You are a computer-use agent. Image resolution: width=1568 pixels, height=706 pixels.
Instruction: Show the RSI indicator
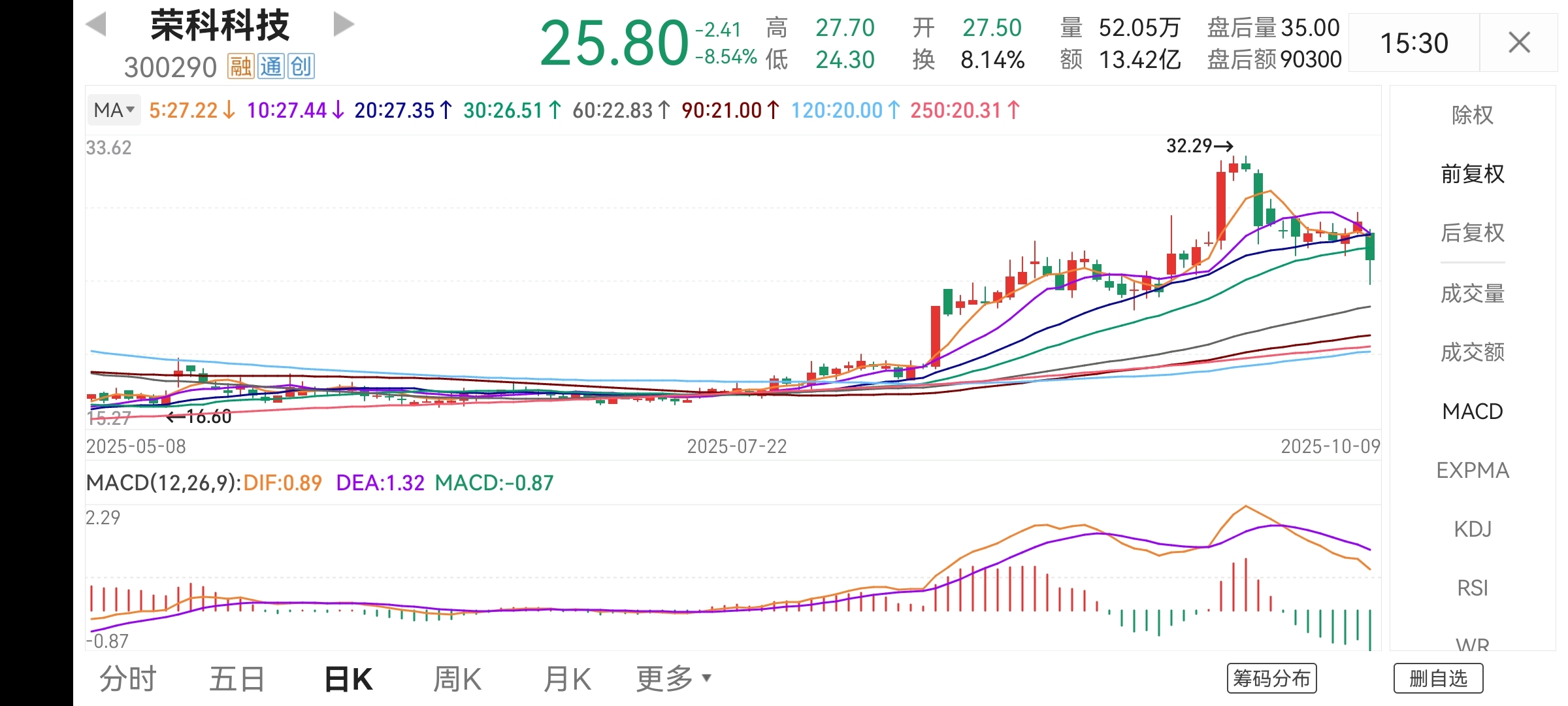click(1473, 588)
